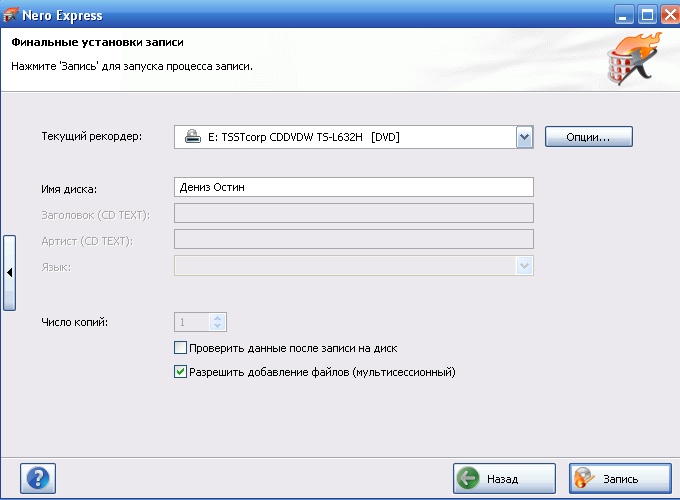This screenshot has width=680, height=500.
Task: Open the Опции... recorder options
Action: click(x=588, y=137)
